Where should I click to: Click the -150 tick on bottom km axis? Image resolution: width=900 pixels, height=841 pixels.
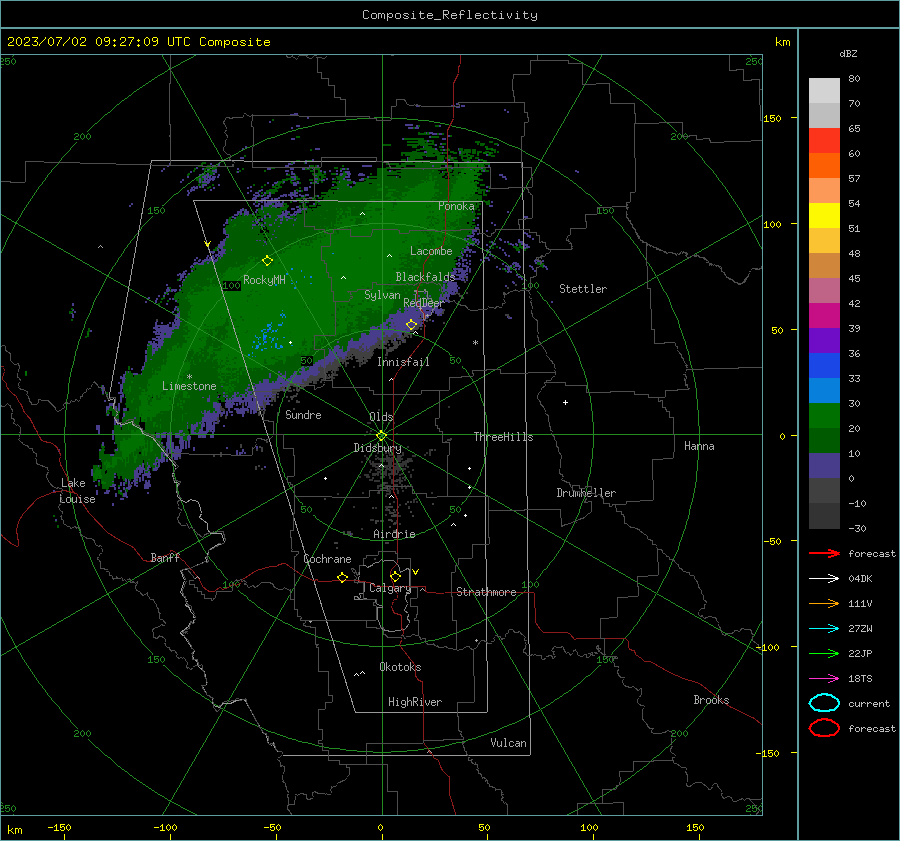pos(59,827)
